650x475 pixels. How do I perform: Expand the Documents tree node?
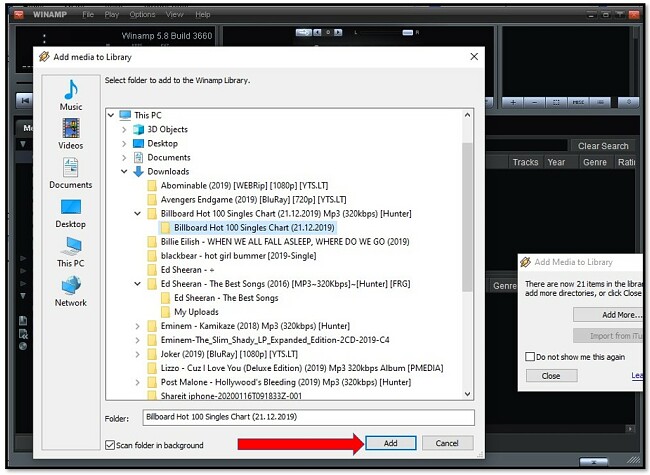click(124, 158)
